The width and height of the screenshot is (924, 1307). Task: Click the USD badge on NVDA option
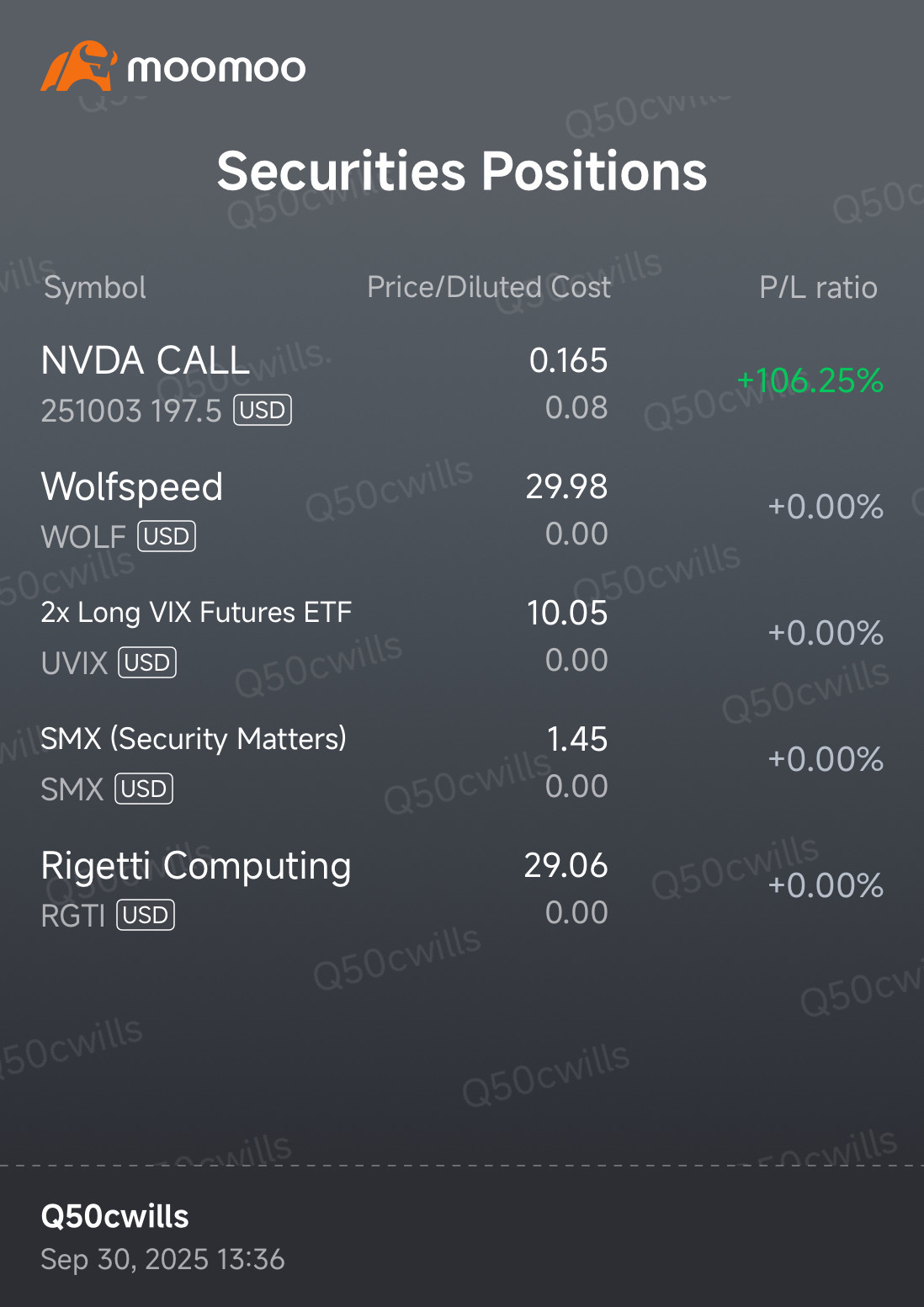coord(263,411)
